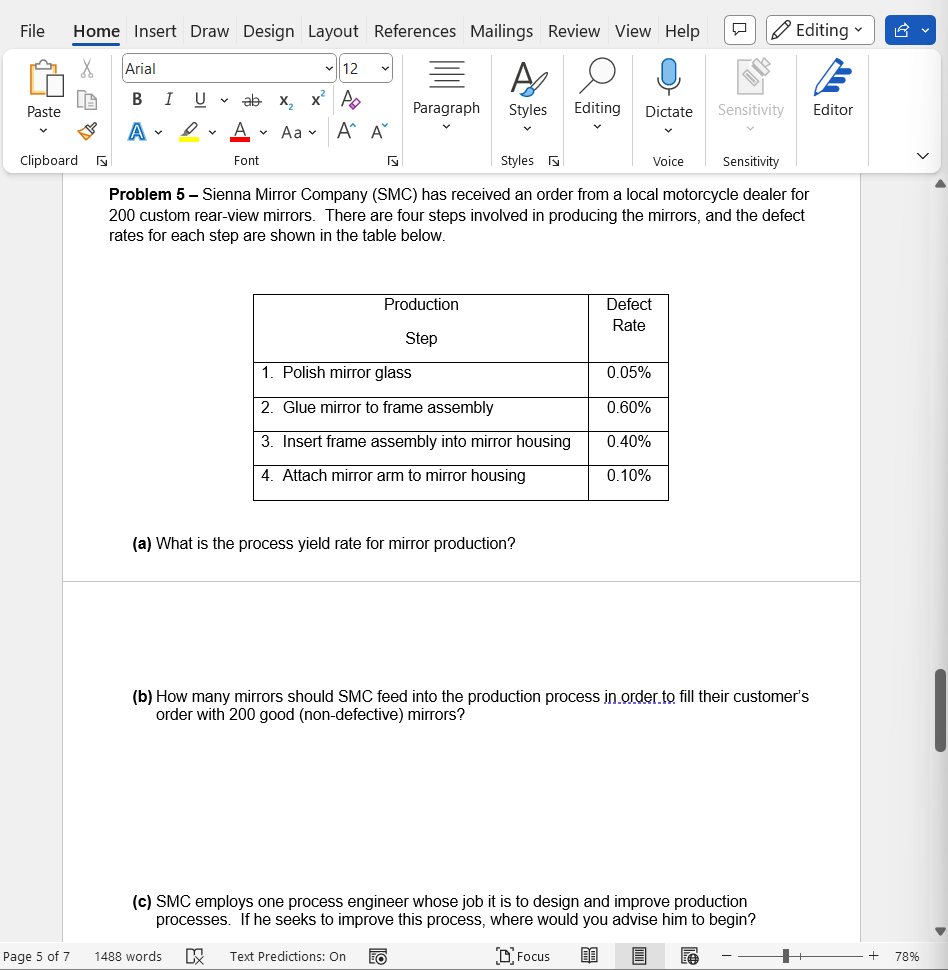Toggle Print Layout view
Viewport: 948px width, 970px height.
click(639, 956)
